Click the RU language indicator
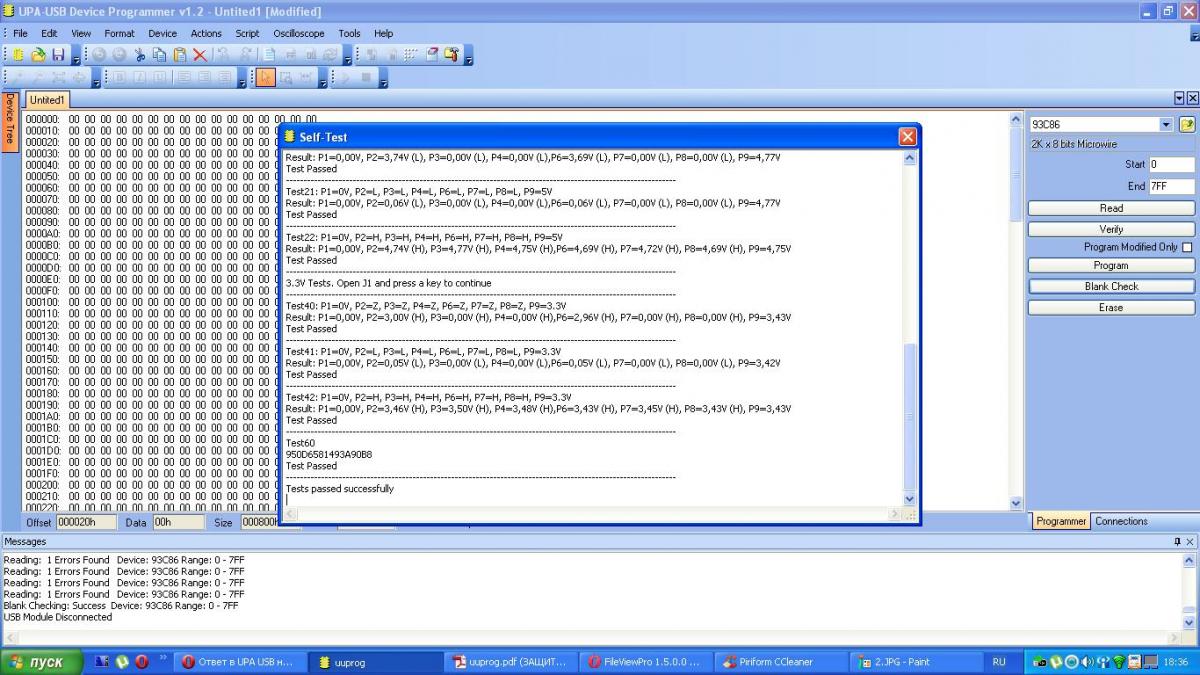 pyautogui.click(x=999, y=662)
